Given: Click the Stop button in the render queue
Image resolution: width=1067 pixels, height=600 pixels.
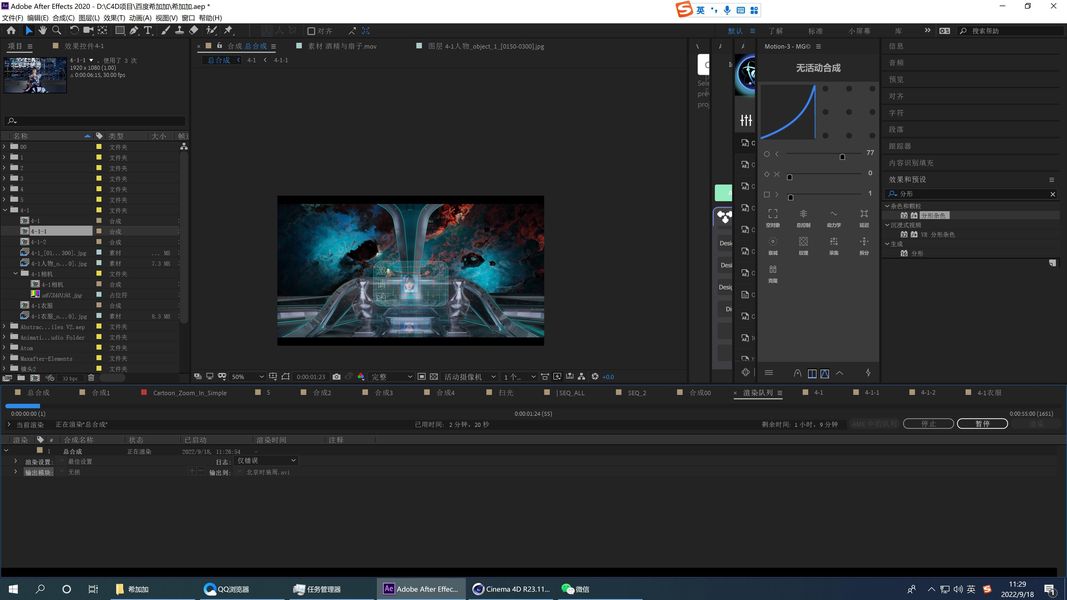Looking at the screenshot, I should tap(928, 423).
